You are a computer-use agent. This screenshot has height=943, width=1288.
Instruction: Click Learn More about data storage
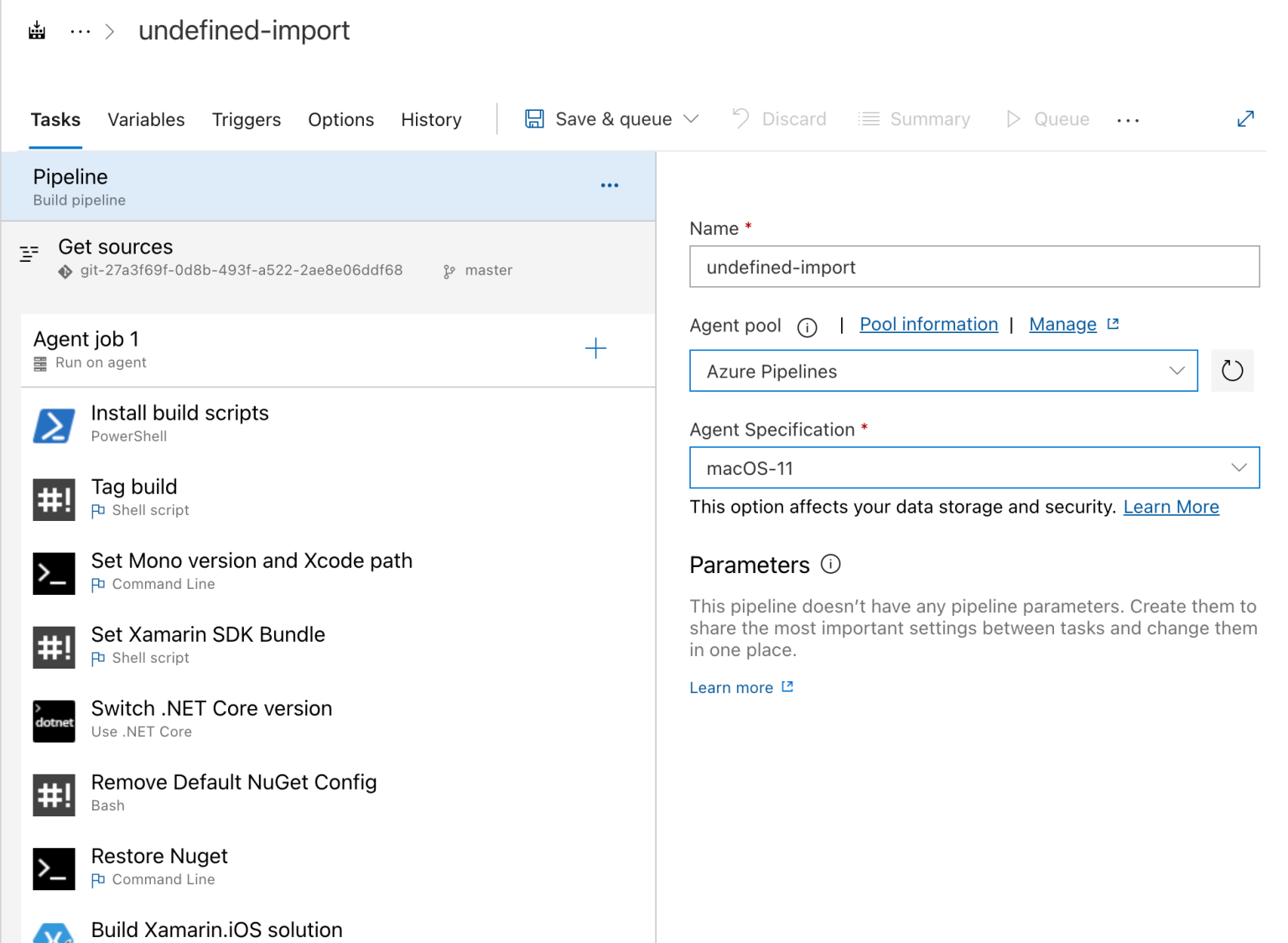coord(1171,507)
